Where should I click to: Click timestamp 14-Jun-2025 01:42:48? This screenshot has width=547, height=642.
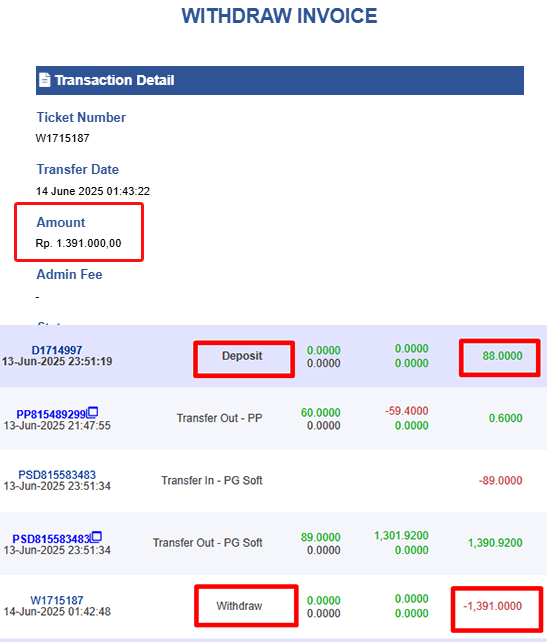pyautogui.click(x=57, y=611)
